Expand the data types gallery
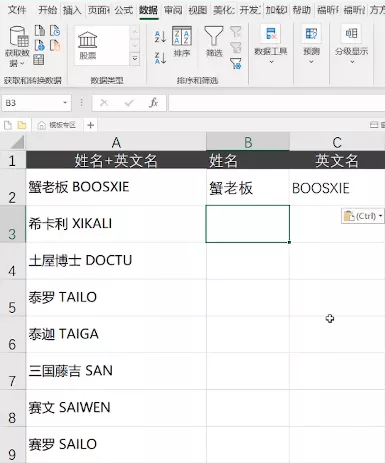The width and height of the screenshot is (385, 463). coord(135,59)
